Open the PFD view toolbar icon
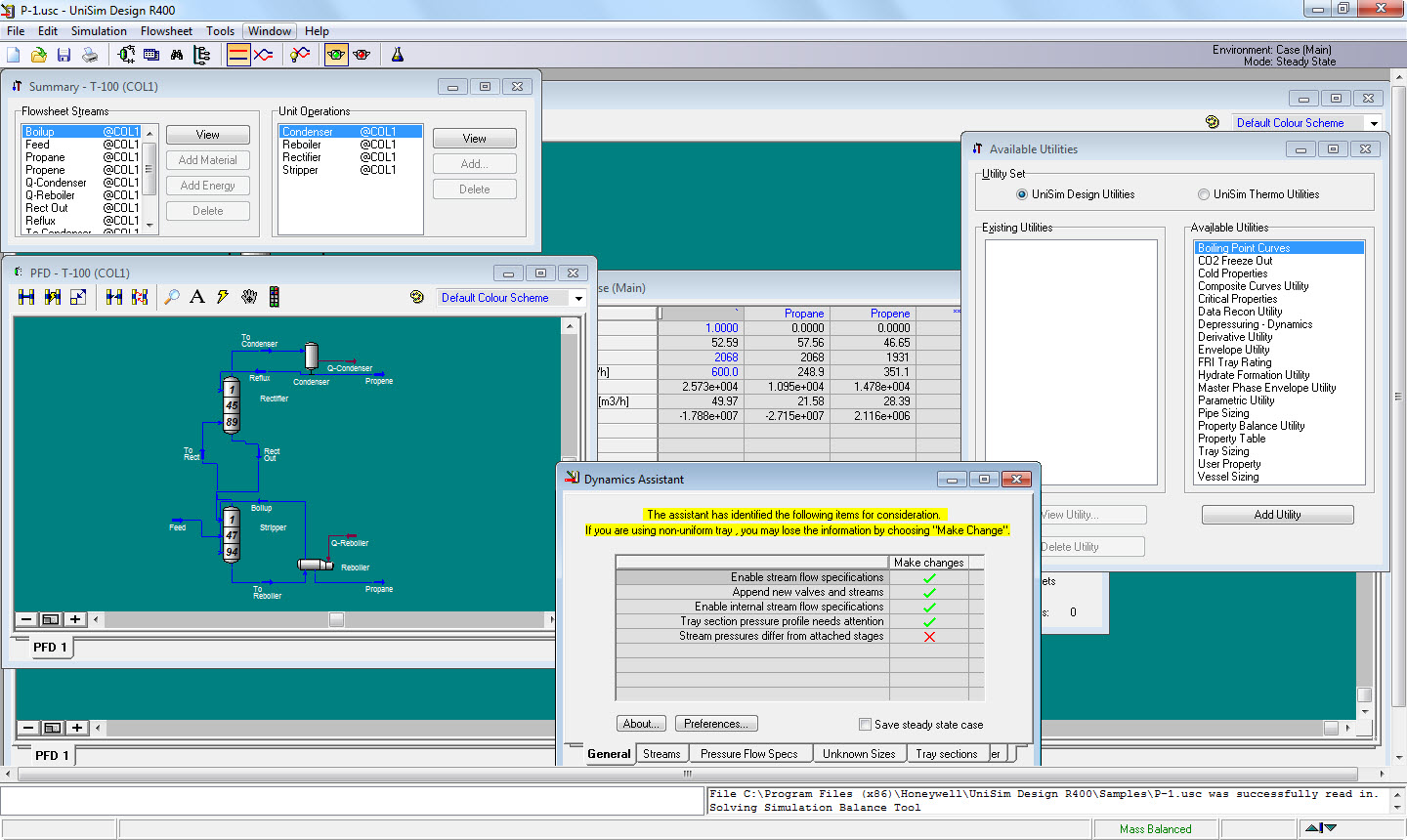 point(127,55)
